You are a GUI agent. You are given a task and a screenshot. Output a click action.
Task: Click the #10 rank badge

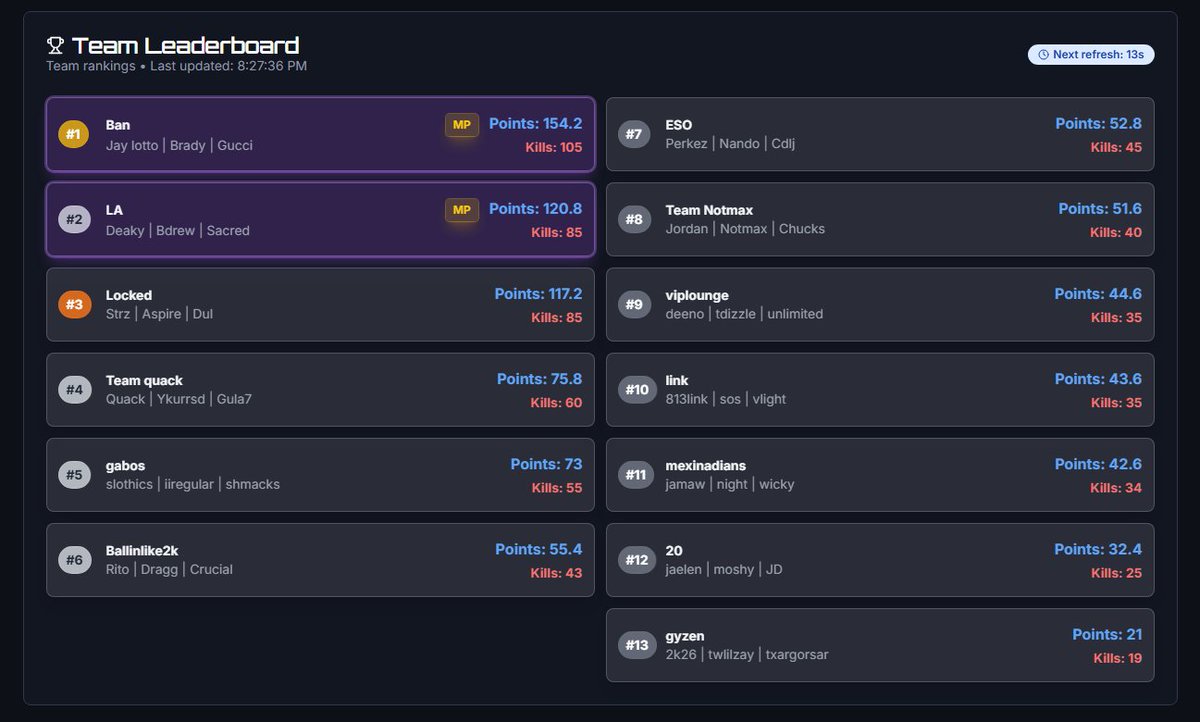click(637, 389)
